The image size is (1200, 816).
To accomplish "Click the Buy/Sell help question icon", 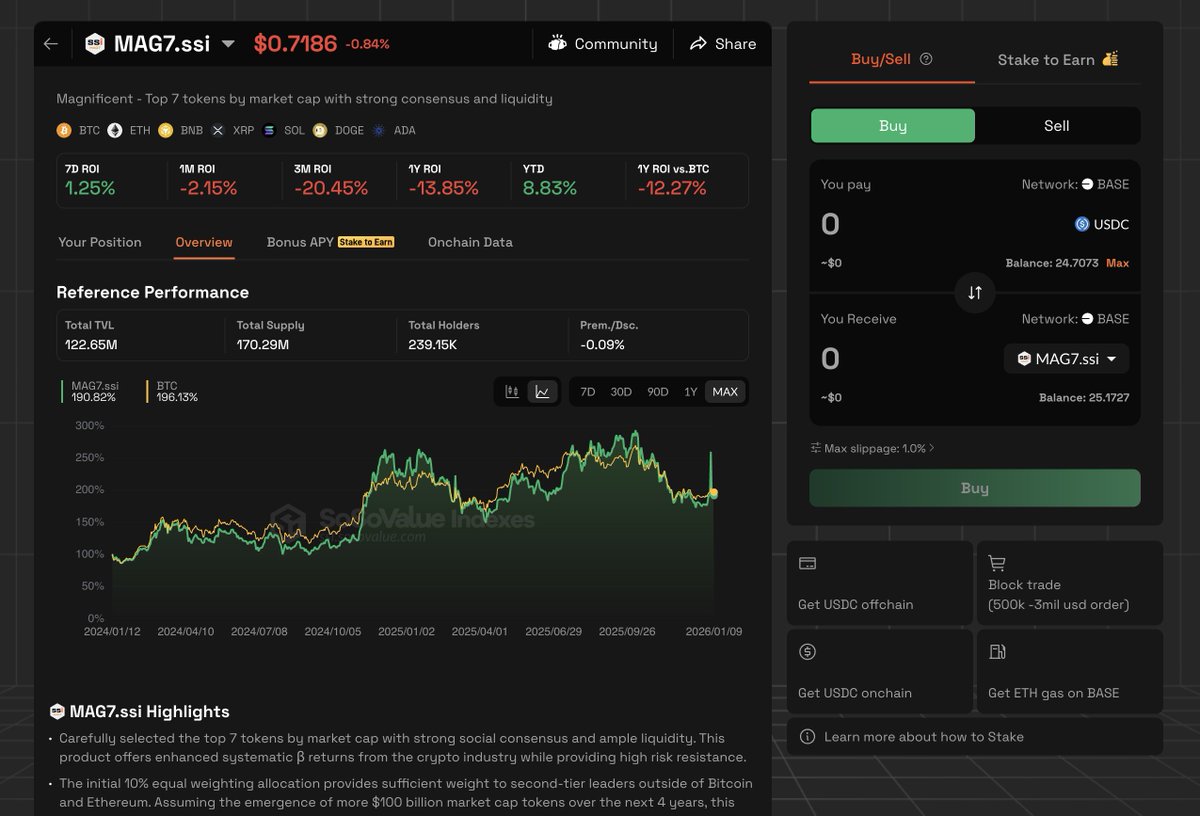I will tap(926, 59).
